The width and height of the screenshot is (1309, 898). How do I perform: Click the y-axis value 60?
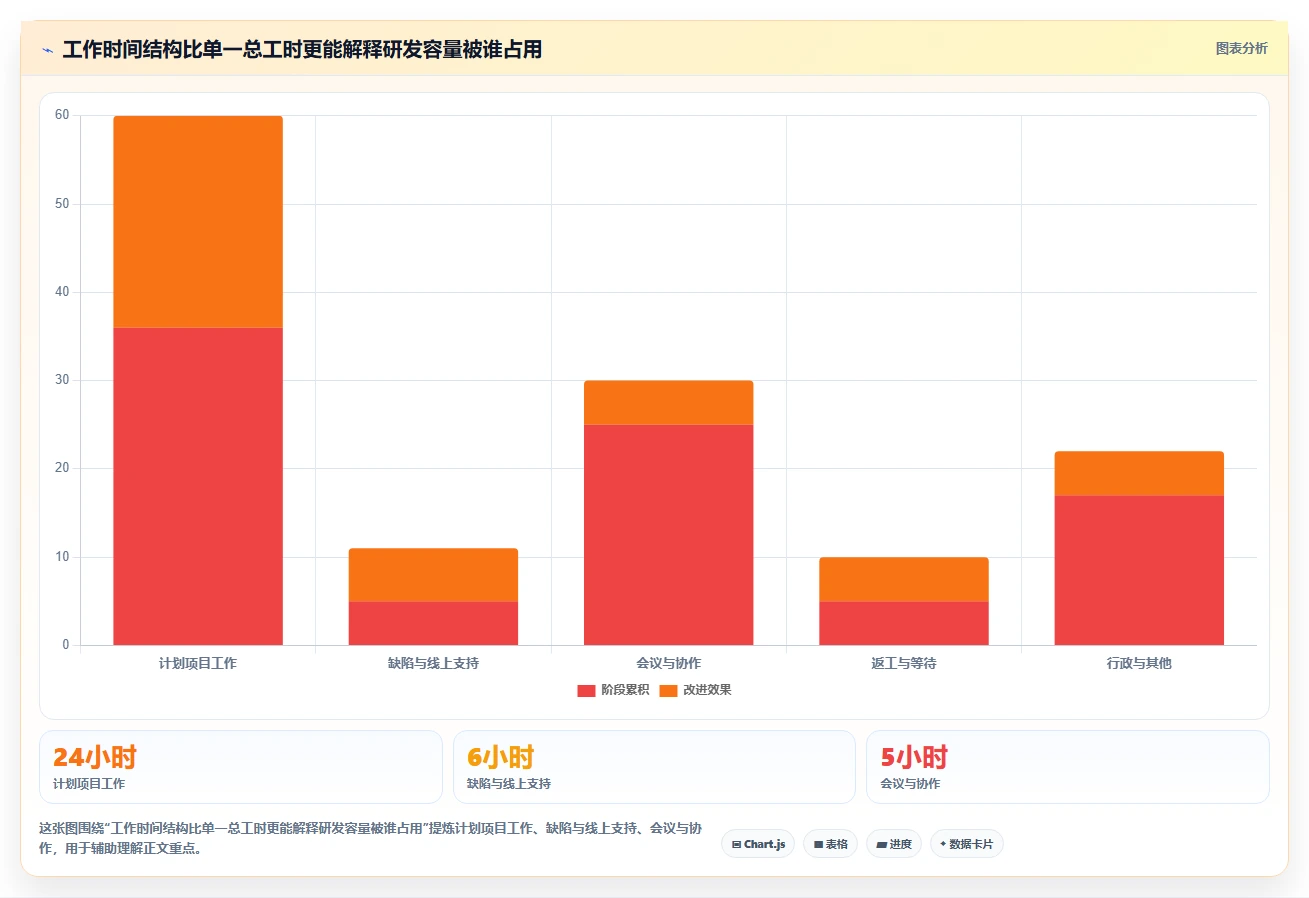click(62, 115)
